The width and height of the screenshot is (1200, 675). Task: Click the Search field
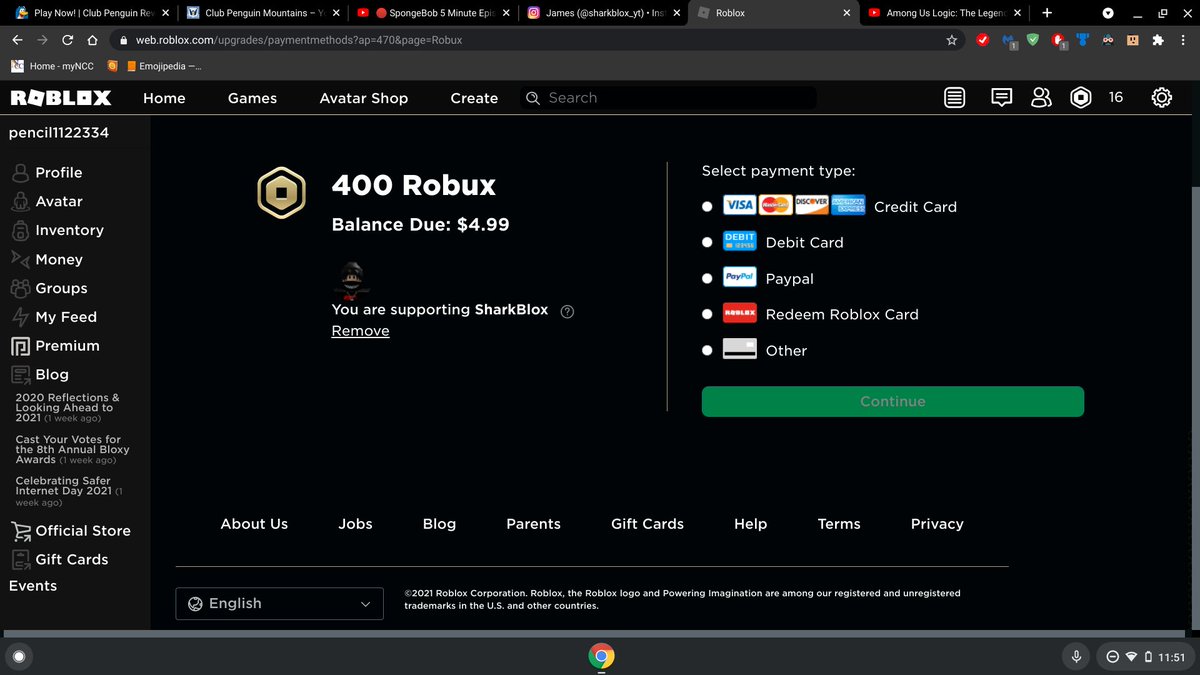[x=670, y=98]
